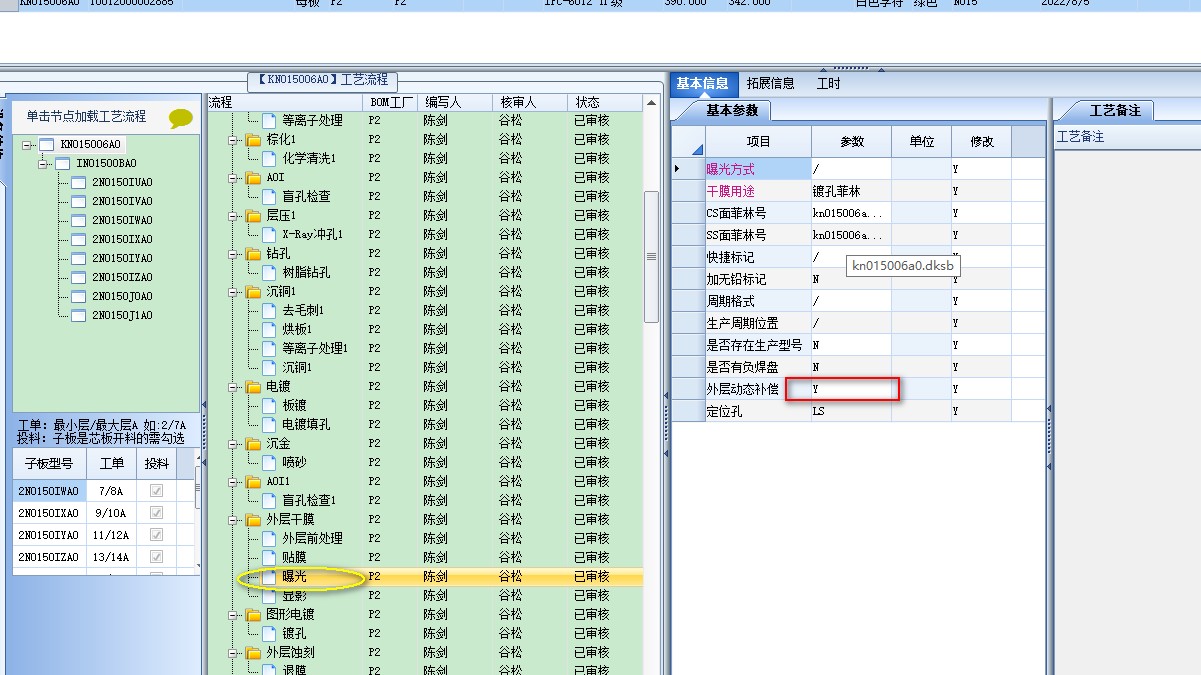
Task: Select the 镀孔 process step
Action: coord(295,633)
